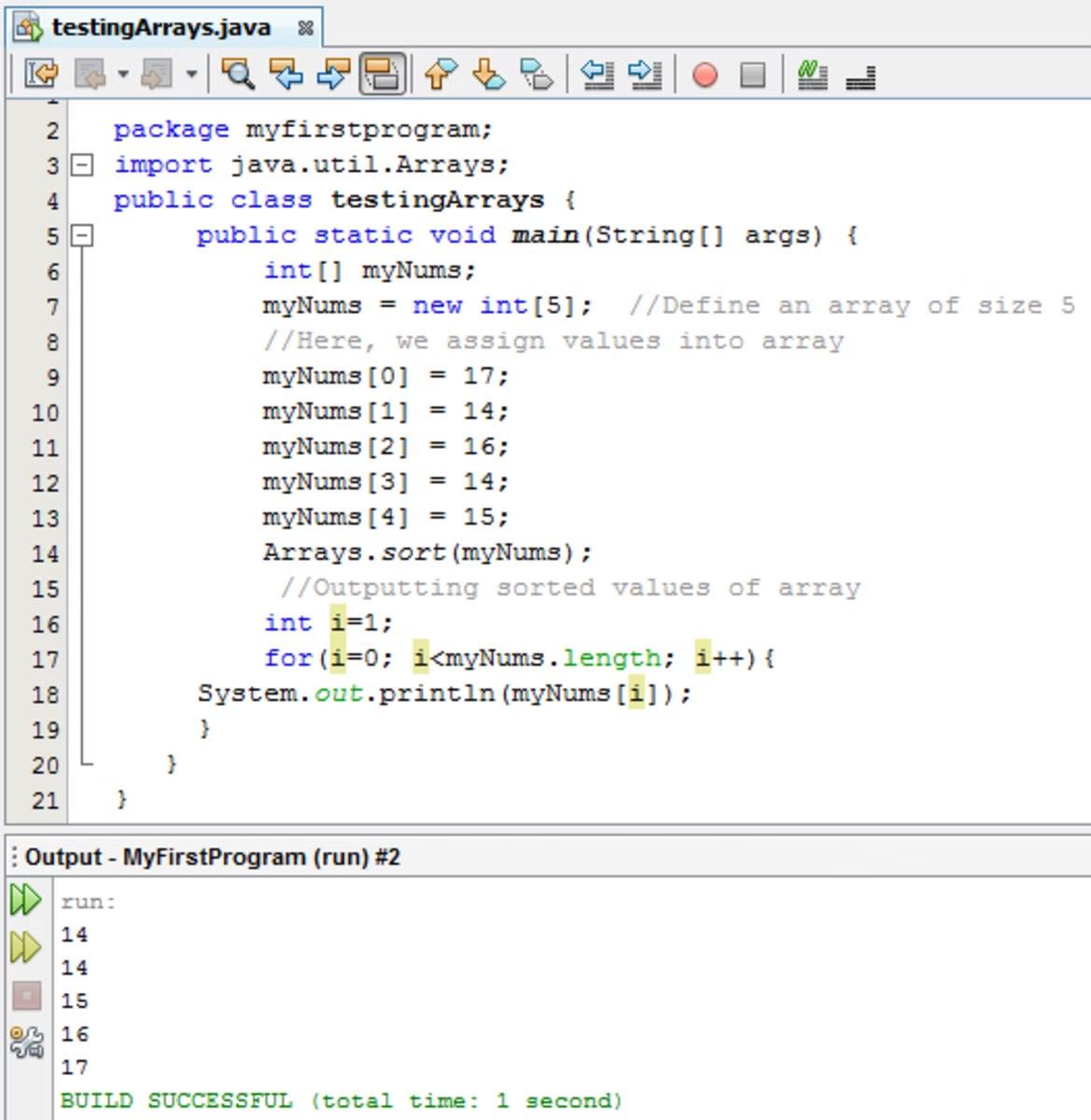The width and height of the screenshot is (1091, 1120).
Task: Select the testingArrays.java tab
Action: click(x=161, y=27)
